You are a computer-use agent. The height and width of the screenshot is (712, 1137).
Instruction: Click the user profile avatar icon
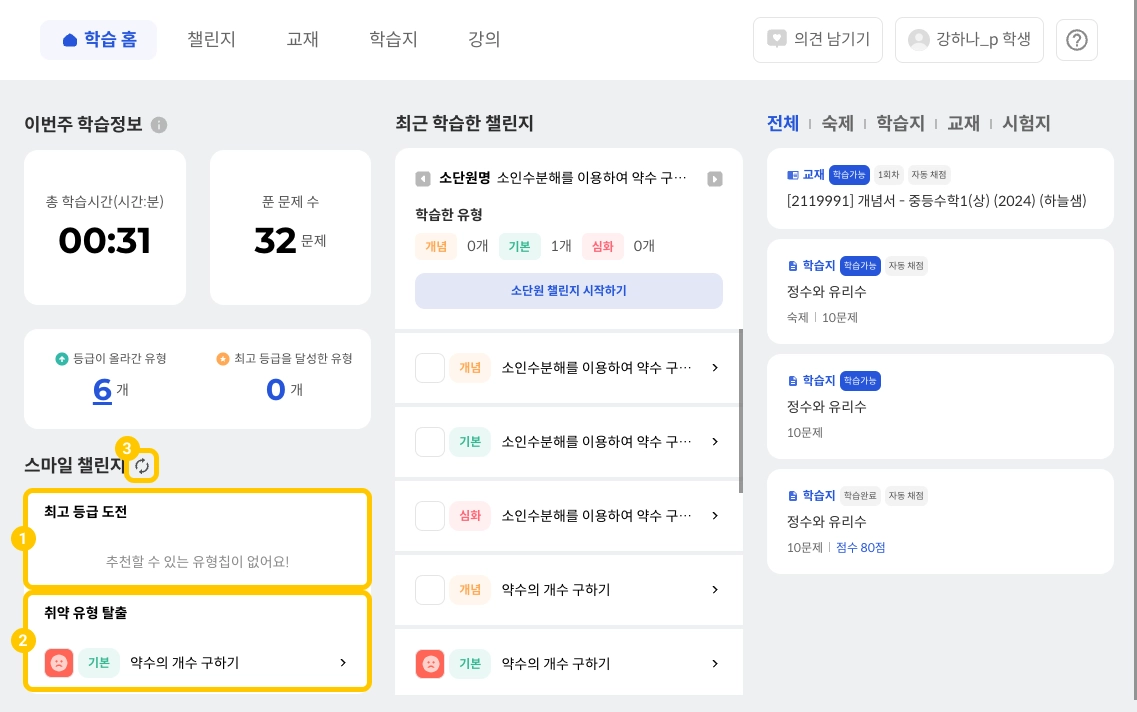[918, 40]
